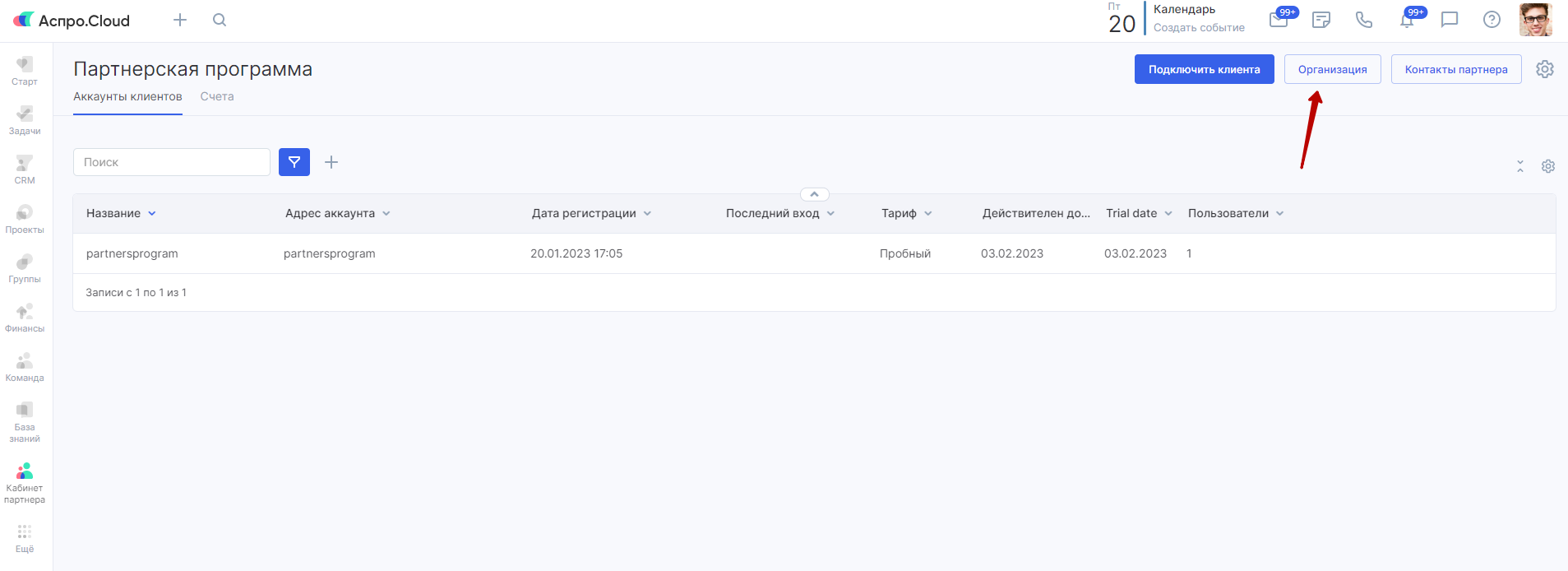Switch to the Счета tab
1568x571 pixels.
217,96
